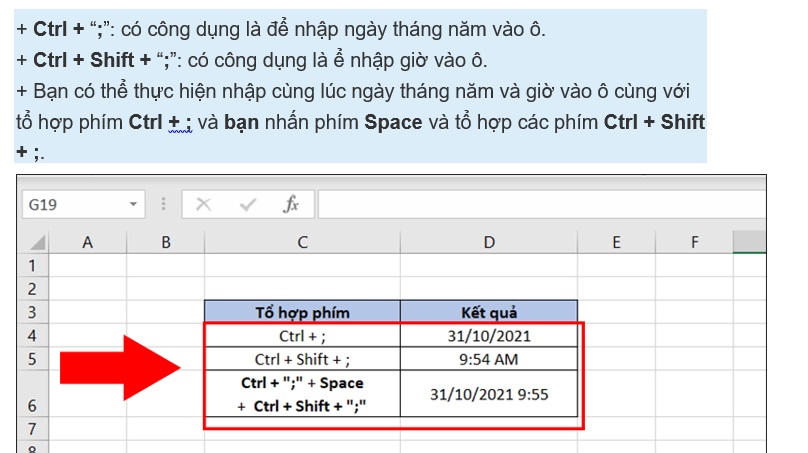Select column F header
The height and width of the screenshot is (453, 808).
tap(694, 243)
